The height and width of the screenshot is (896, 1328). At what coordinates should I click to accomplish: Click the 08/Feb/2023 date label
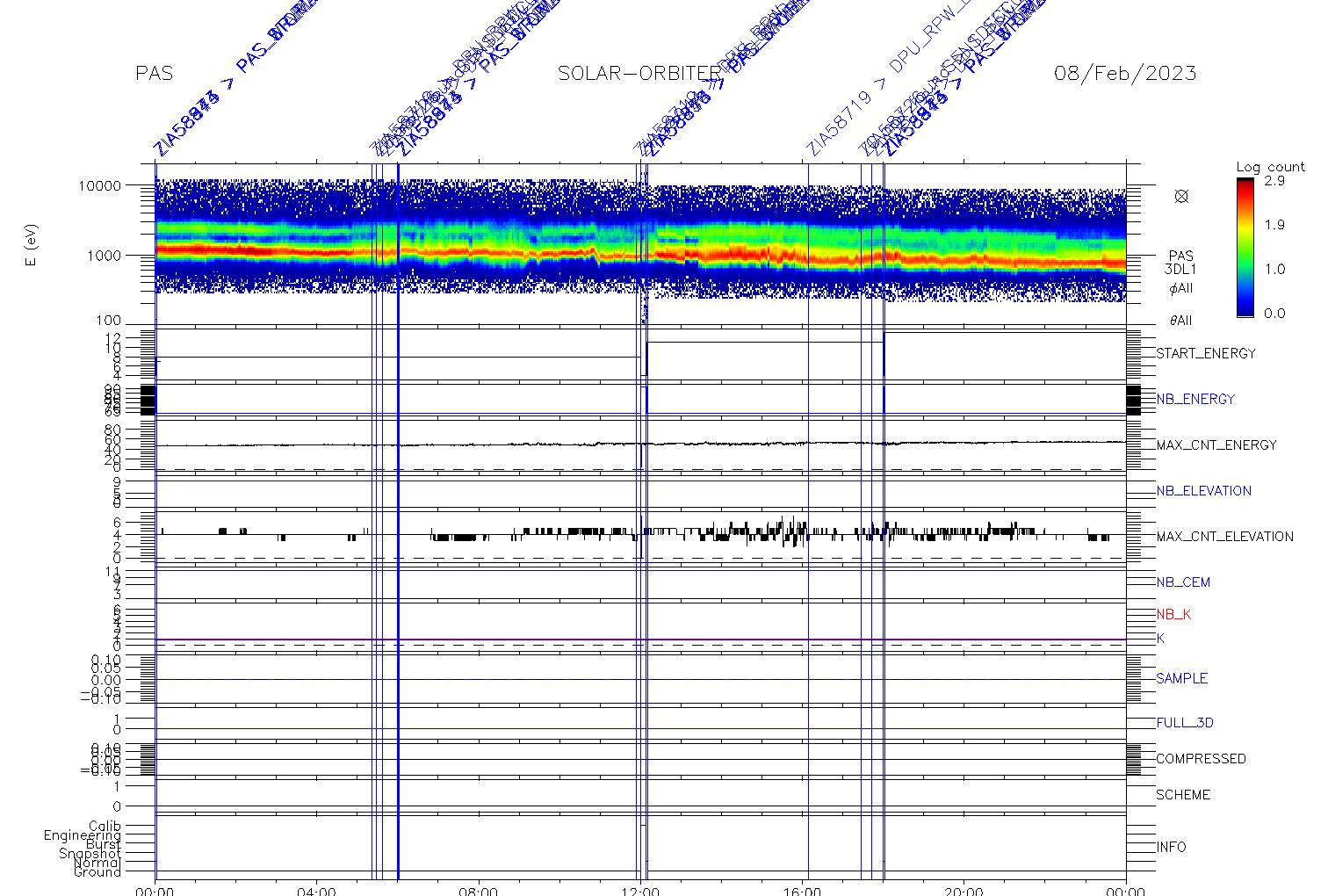[x=1125, y=73]
